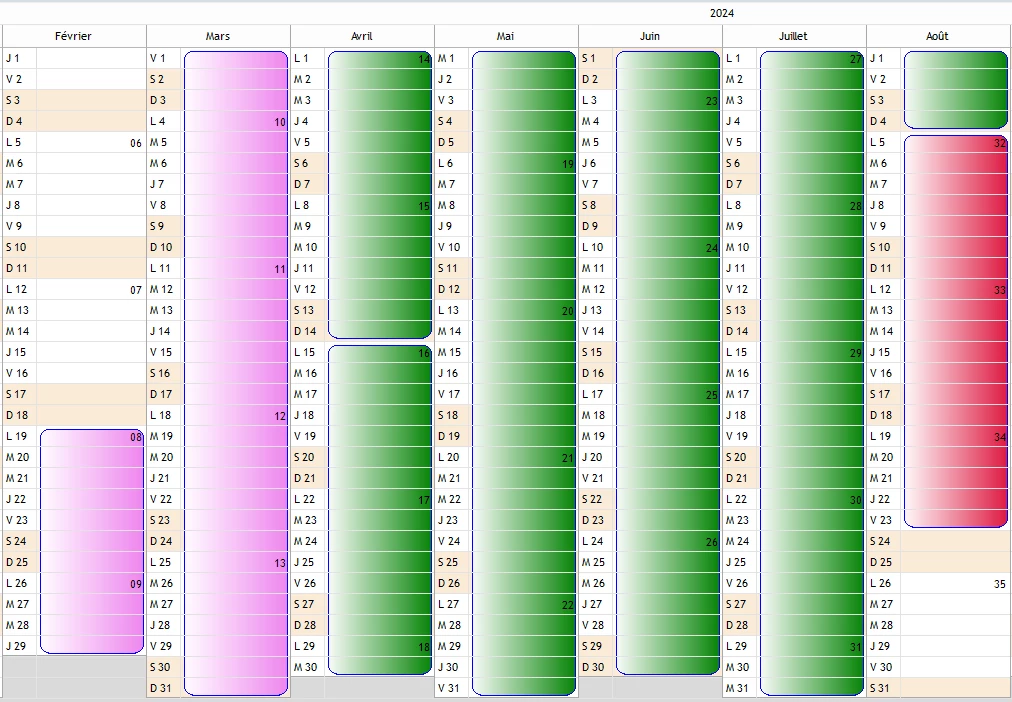Click day S 31 in Août

[880, 688]
